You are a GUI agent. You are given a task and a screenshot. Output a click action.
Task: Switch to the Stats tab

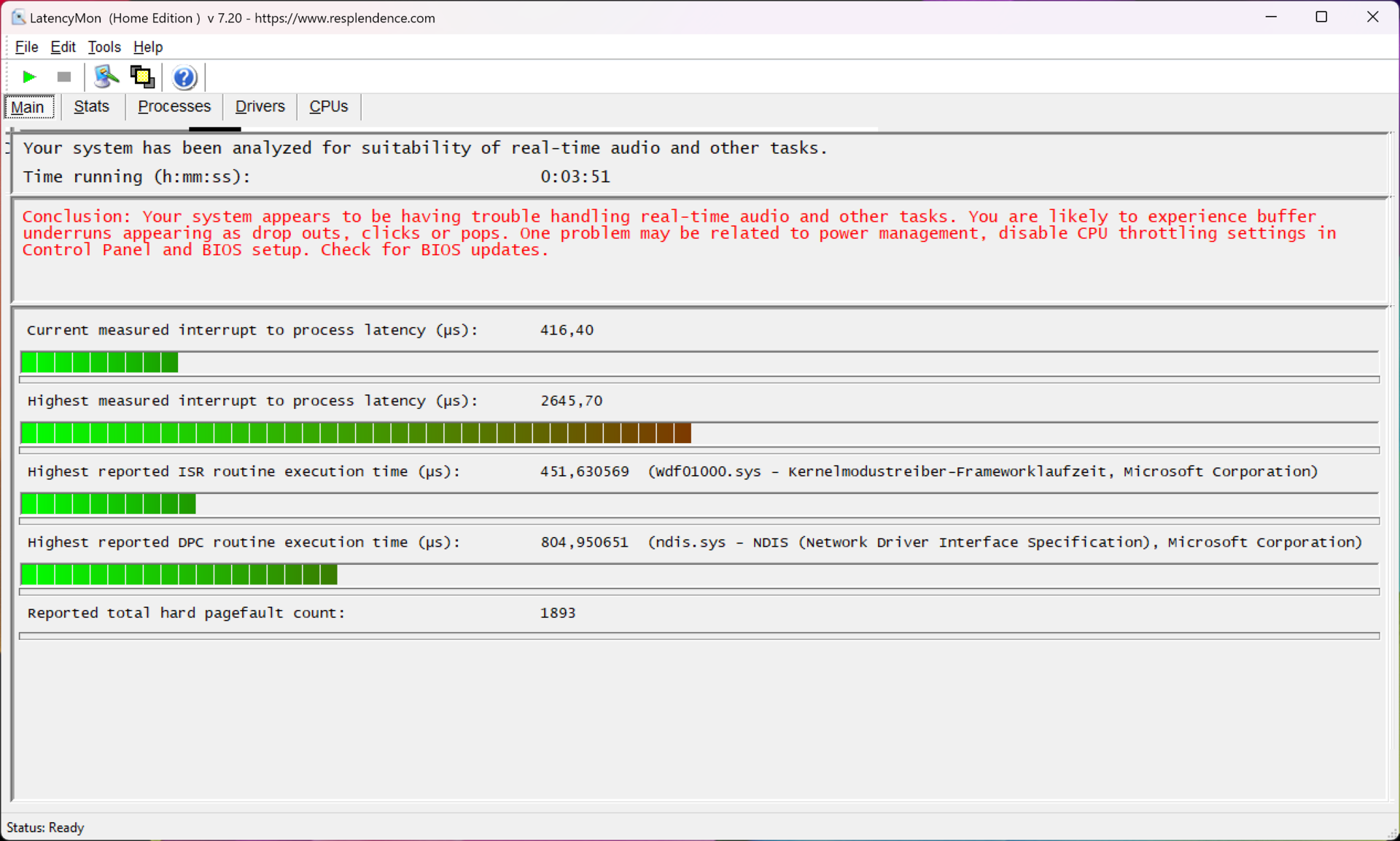(x=91, y=106)
